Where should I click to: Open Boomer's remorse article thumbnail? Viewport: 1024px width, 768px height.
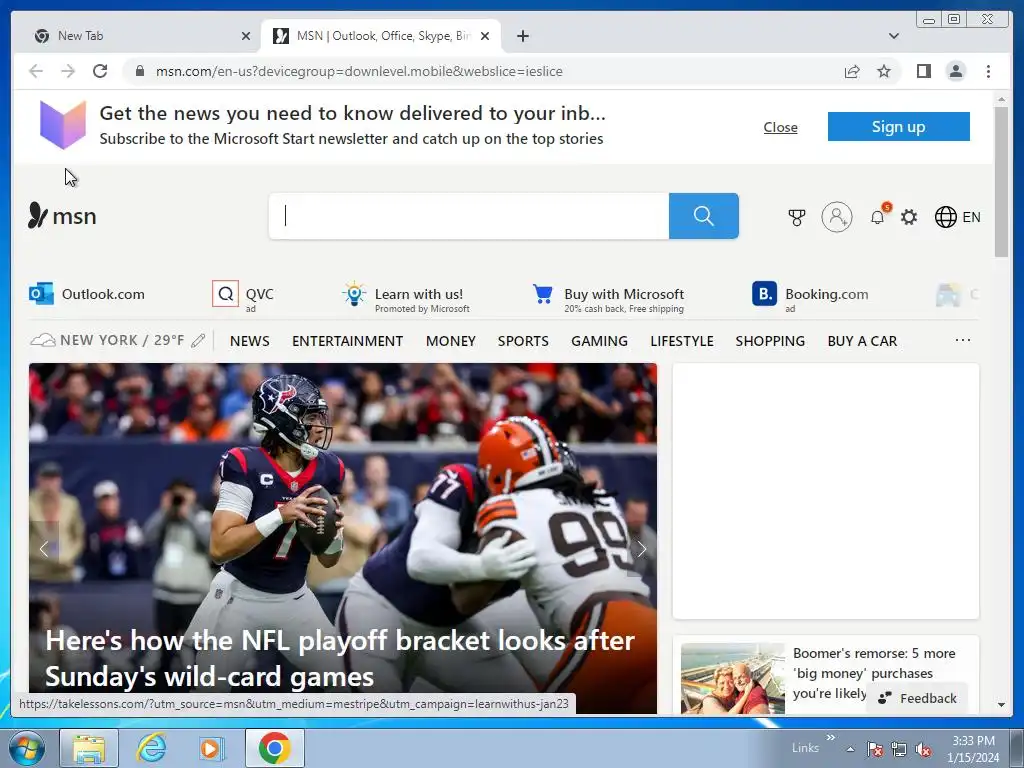tap(732, 679)
